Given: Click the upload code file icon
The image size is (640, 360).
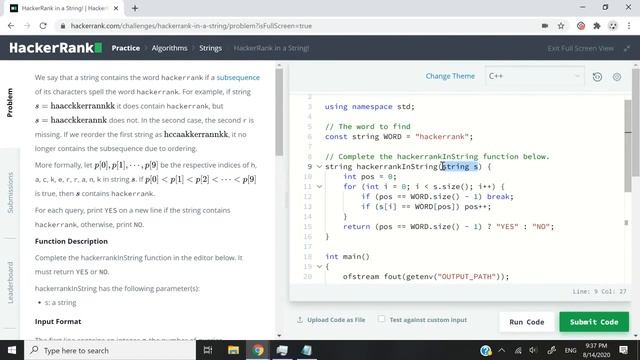Looking at the screenshot, I should pyautogui.click(x=300, y=320).
